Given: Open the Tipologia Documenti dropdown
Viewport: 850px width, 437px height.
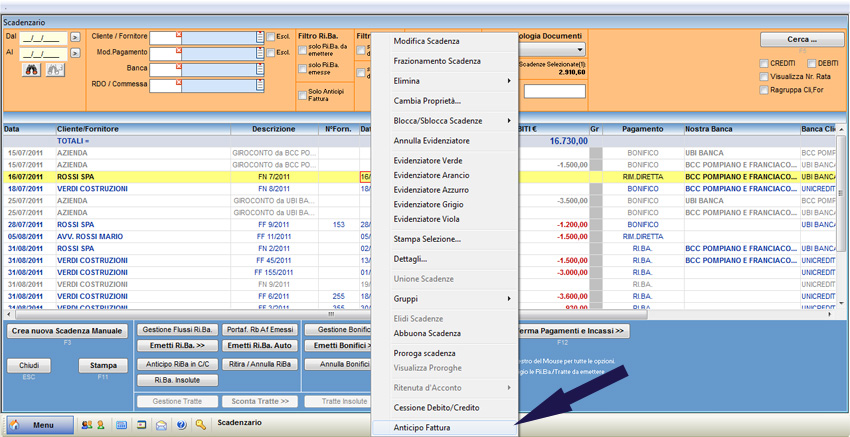Looking at the screenshot, I should [x=579, y=50].
